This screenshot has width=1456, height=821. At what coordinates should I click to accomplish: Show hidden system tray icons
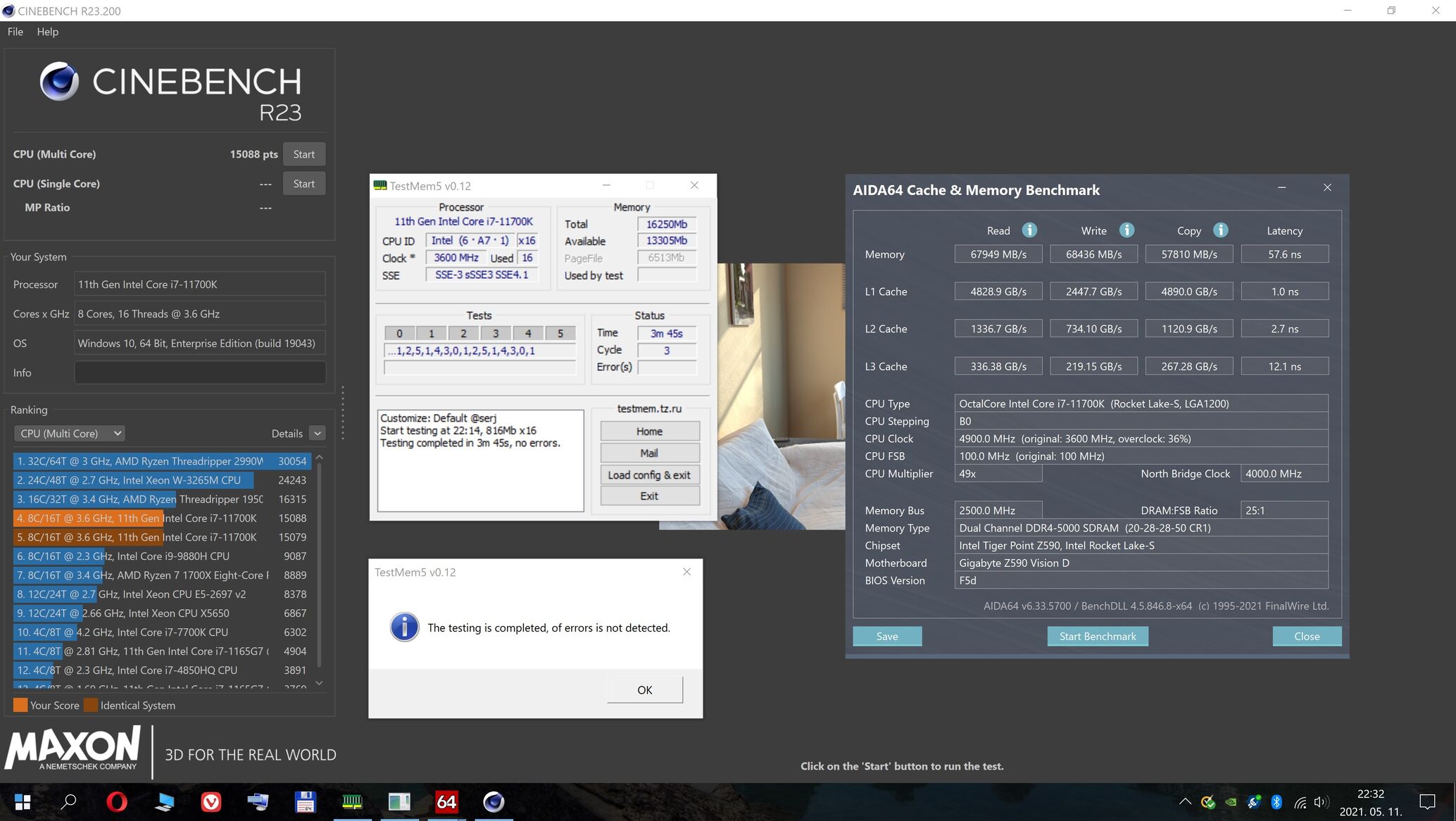pos(1185,802)
